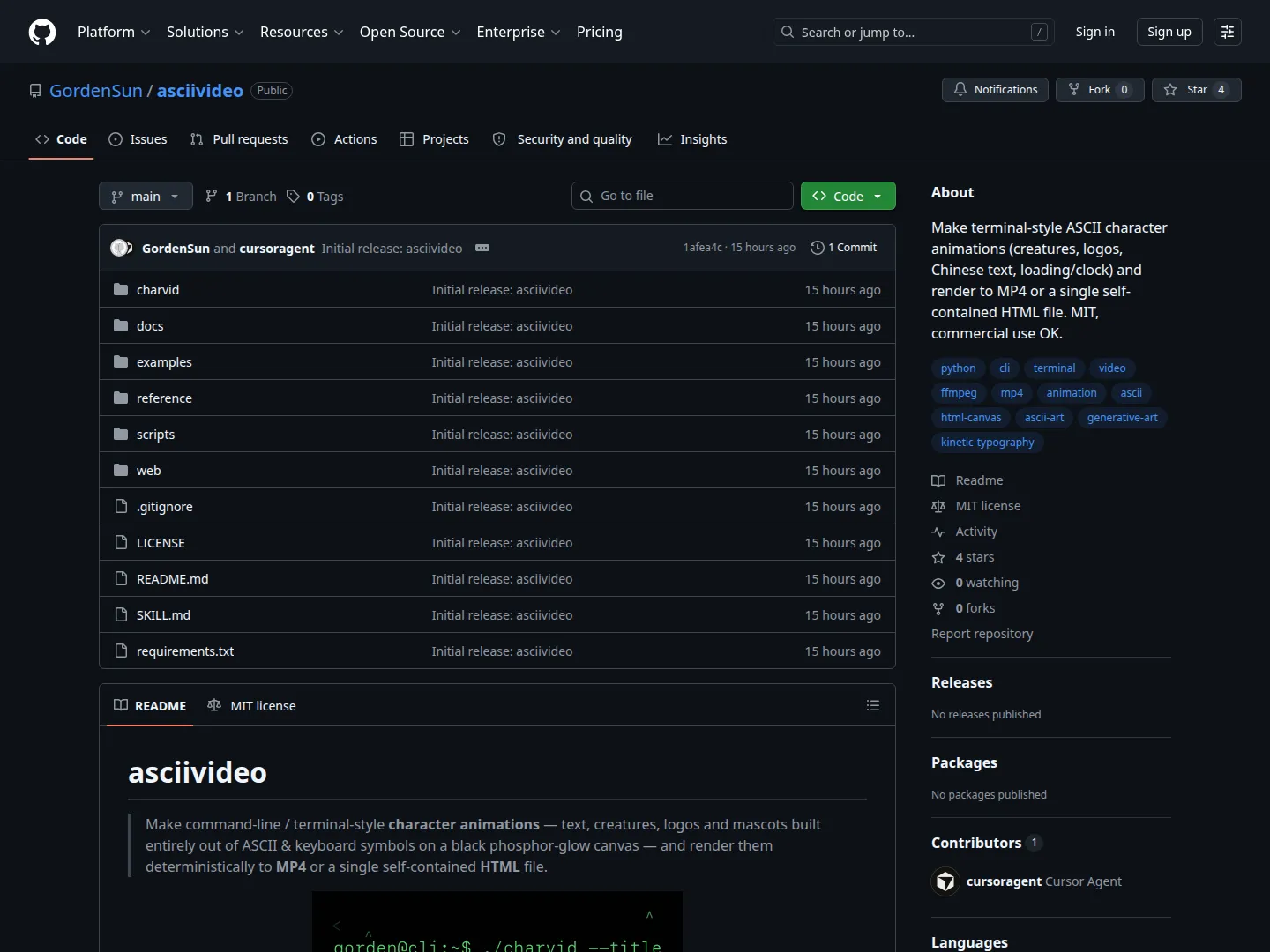This screenshot has width=1270, height=952.
Task: View the 0 forks link
Action: tap(964, 608)
